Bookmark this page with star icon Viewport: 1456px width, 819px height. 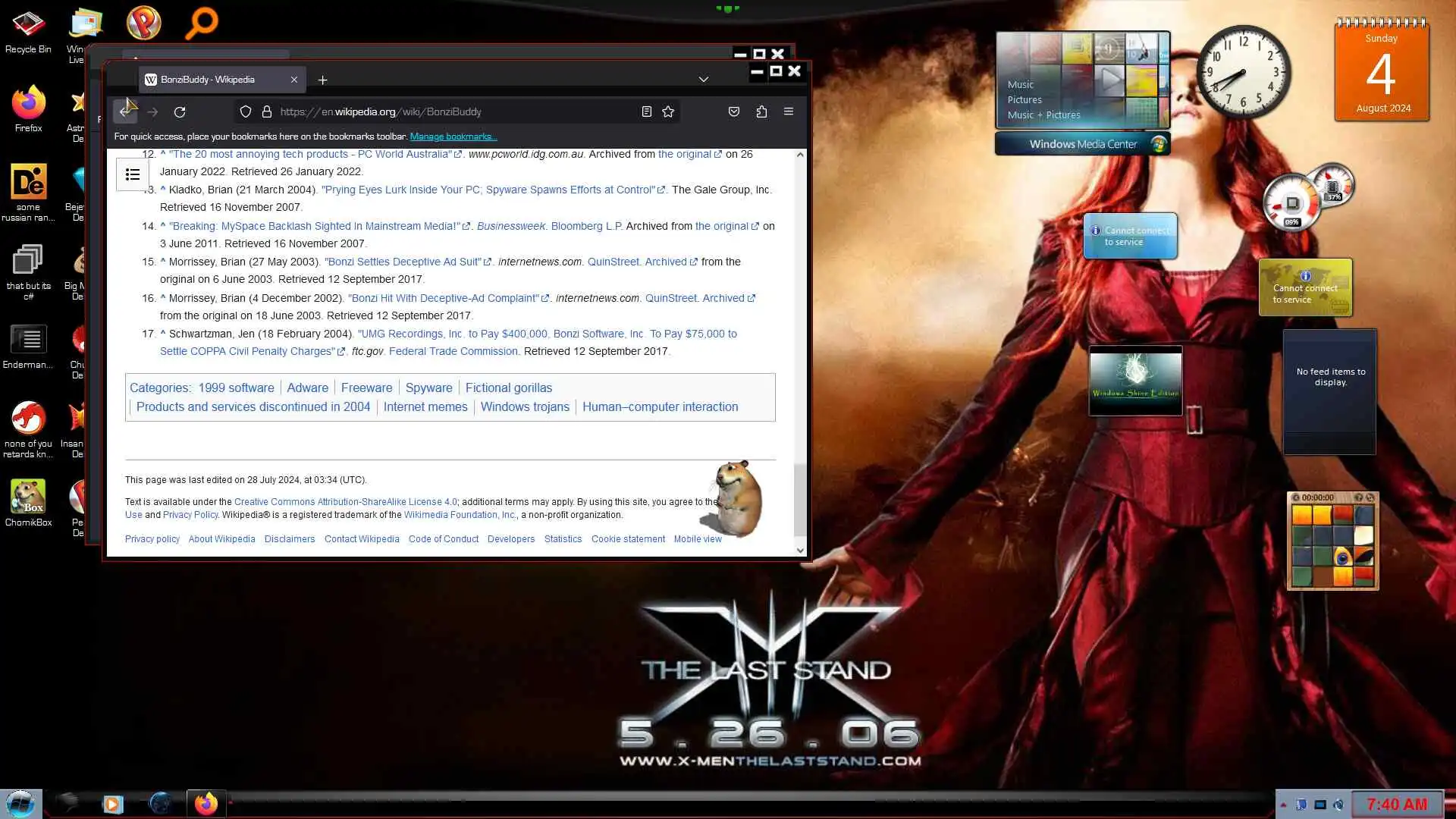pyautogui.click(x=668, y=111)
